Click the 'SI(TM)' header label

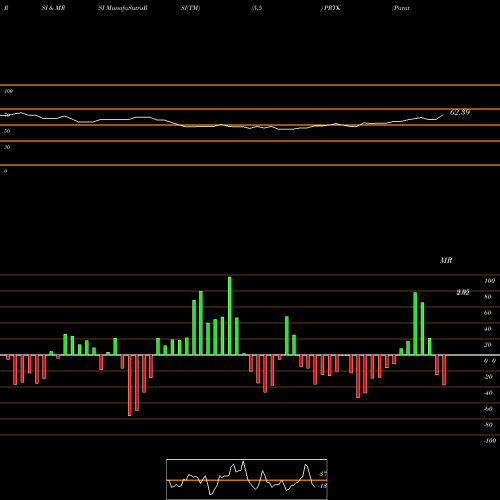pyautogui.click(x=190, y=8)
